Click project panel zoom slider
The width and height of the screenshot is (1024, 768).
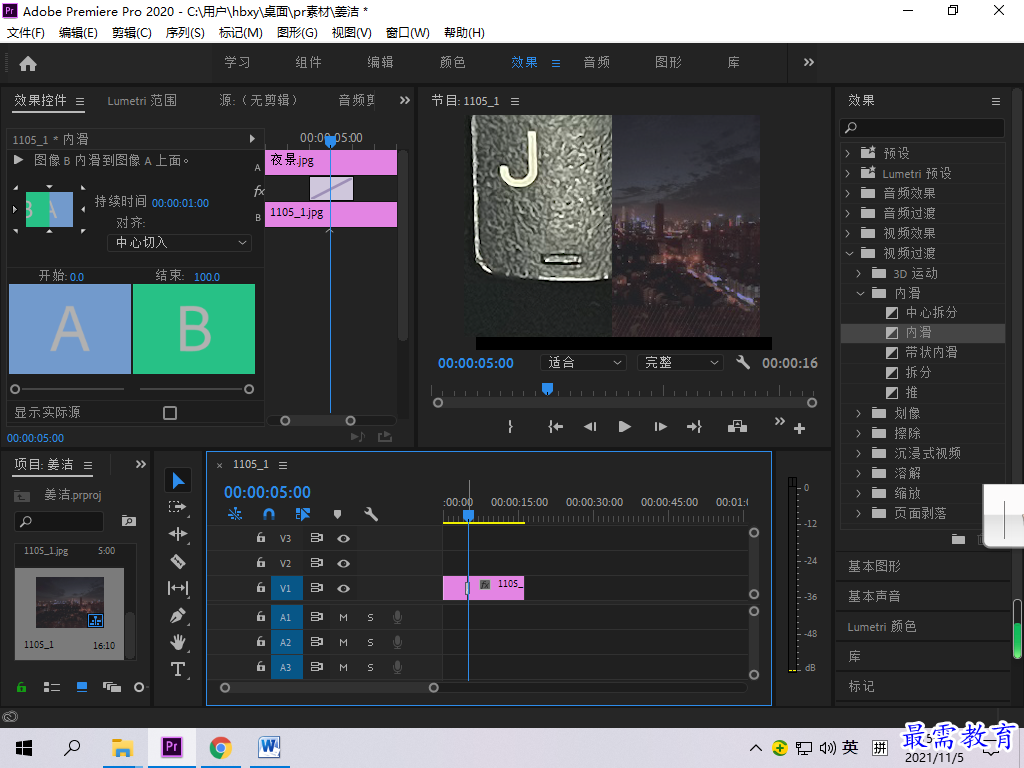click(x=139, y=687)
